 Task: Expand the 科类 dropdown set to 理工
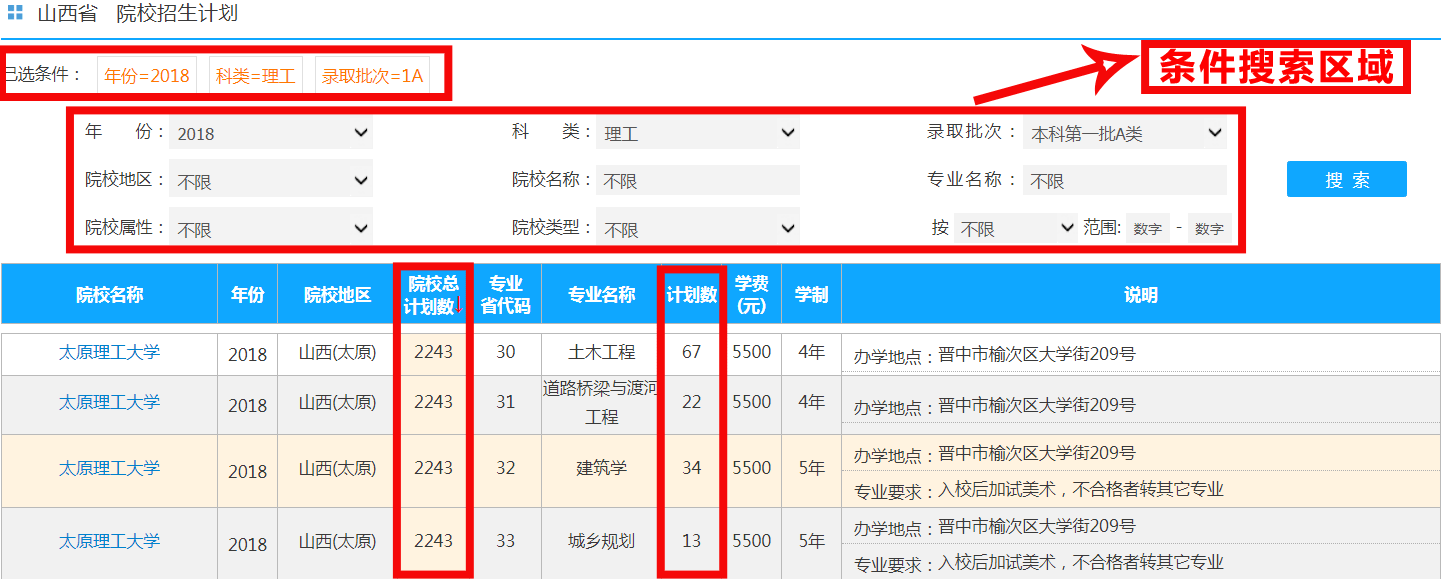click(697, 133)
